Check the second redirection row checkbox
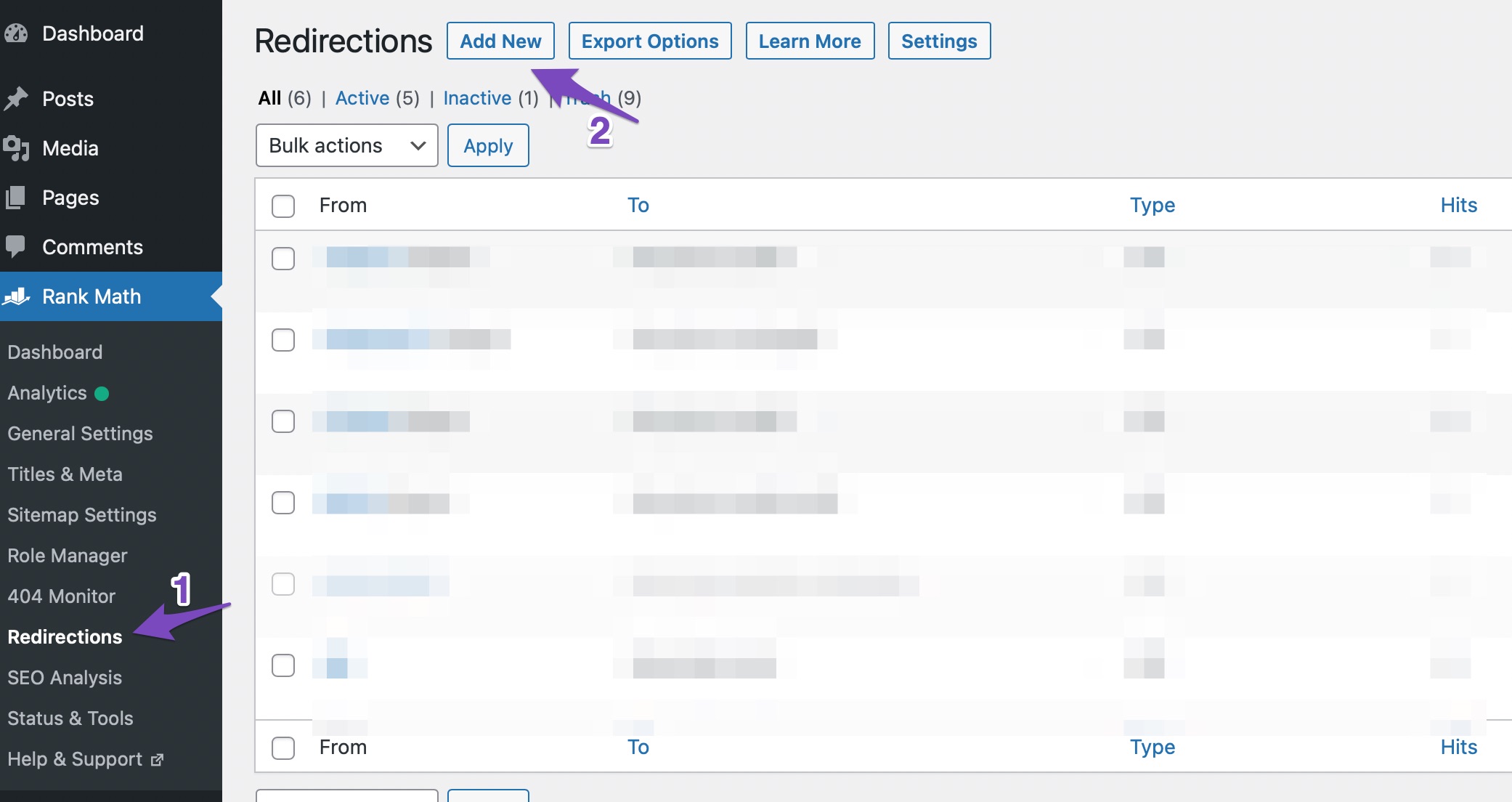 point(283,340)
